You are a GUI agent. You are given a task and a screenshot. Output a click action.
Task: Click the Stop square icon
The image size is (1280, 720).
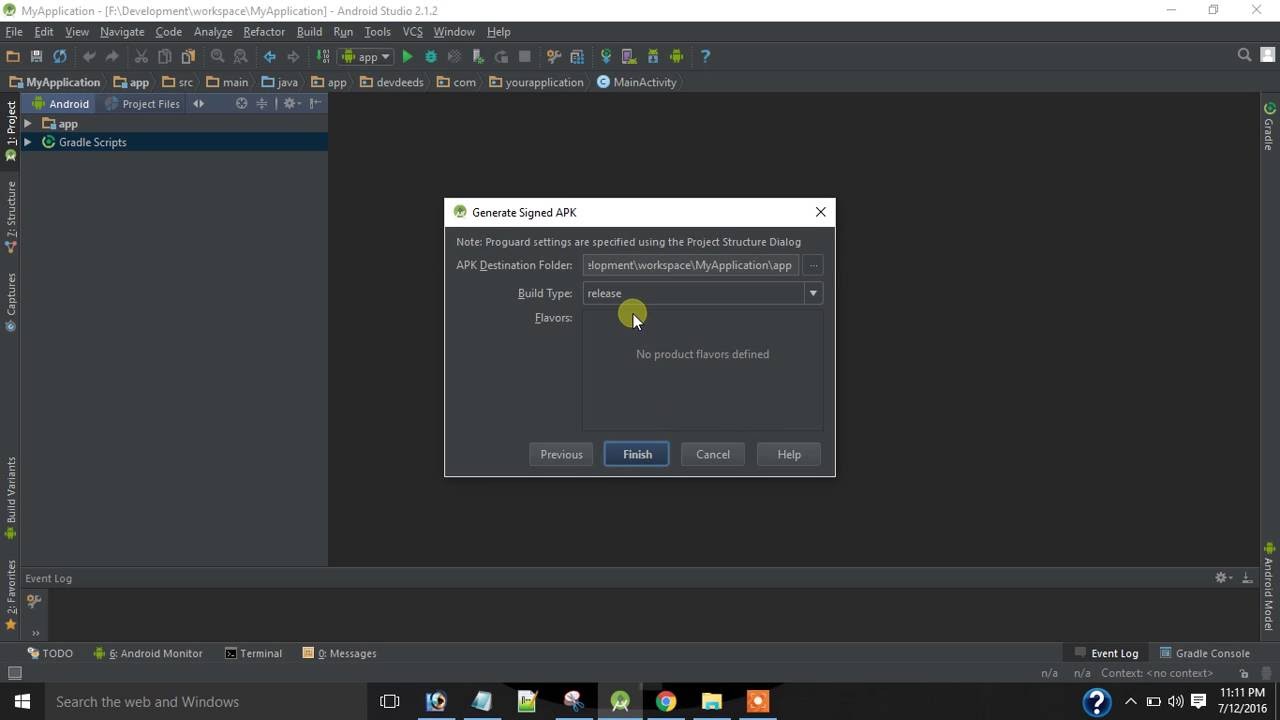pyautogui.click(x=524, y=56)
